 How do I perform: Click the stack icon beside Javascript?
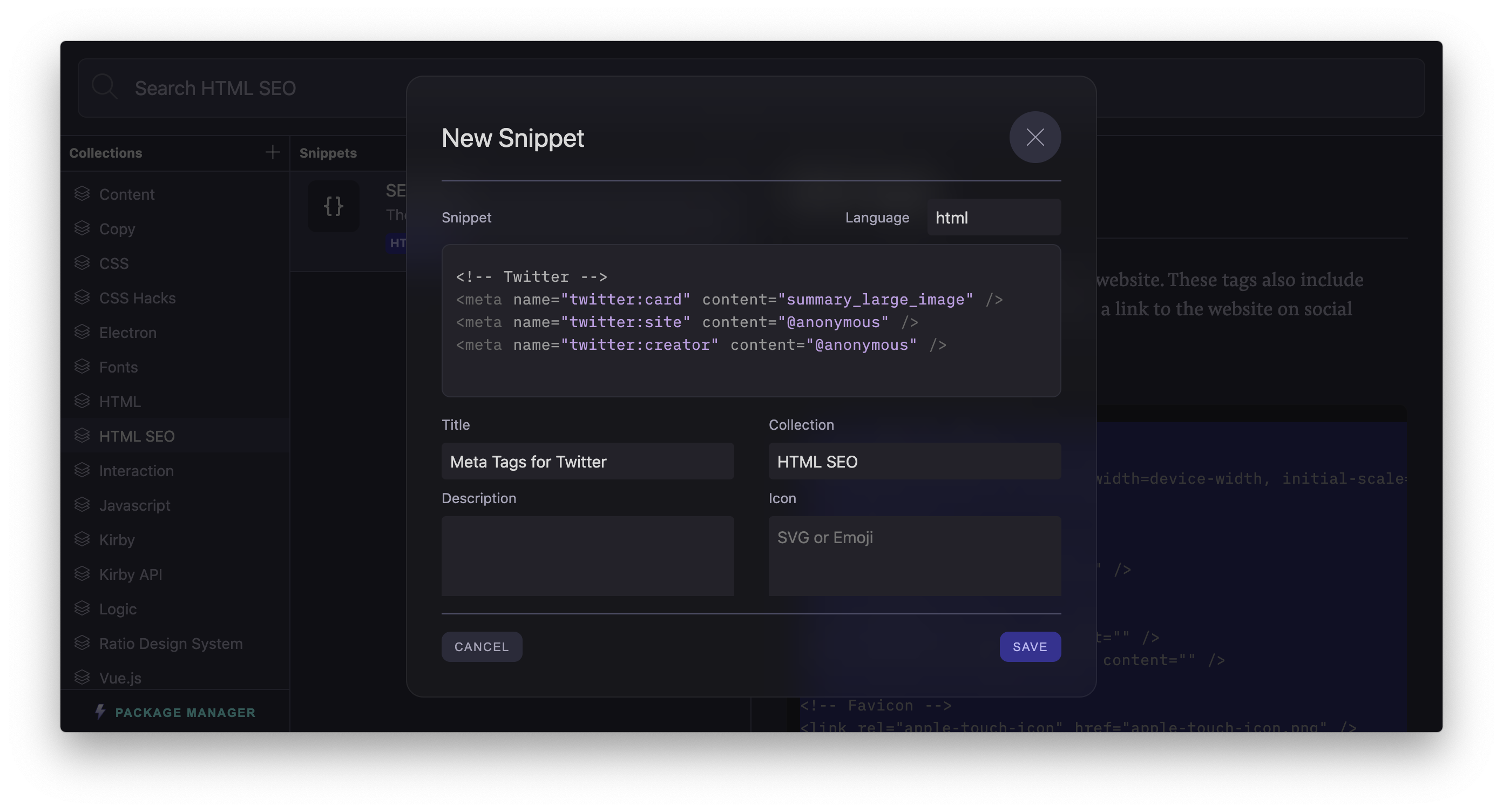click(x=82, y=505)
